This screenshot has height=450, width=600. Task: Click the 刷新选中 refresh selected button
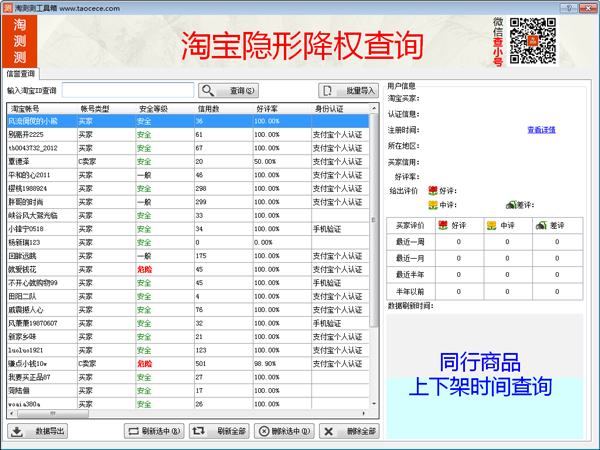pos(154,431)
